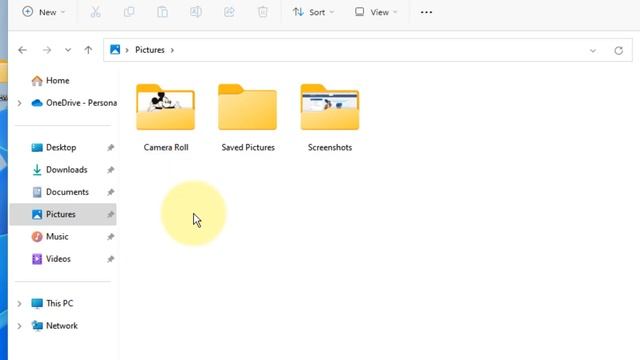Click the Cut scissors icon
The height and width of the screenshot is (360, 640).
click(x=96, y=12)
